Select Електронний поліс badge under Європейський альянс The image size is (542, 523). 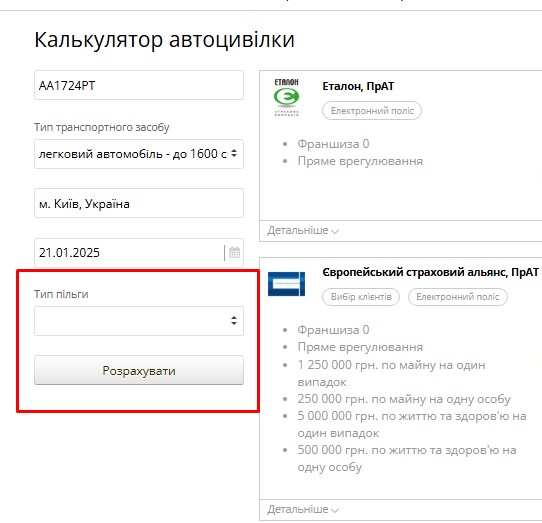tap(458, 297)
